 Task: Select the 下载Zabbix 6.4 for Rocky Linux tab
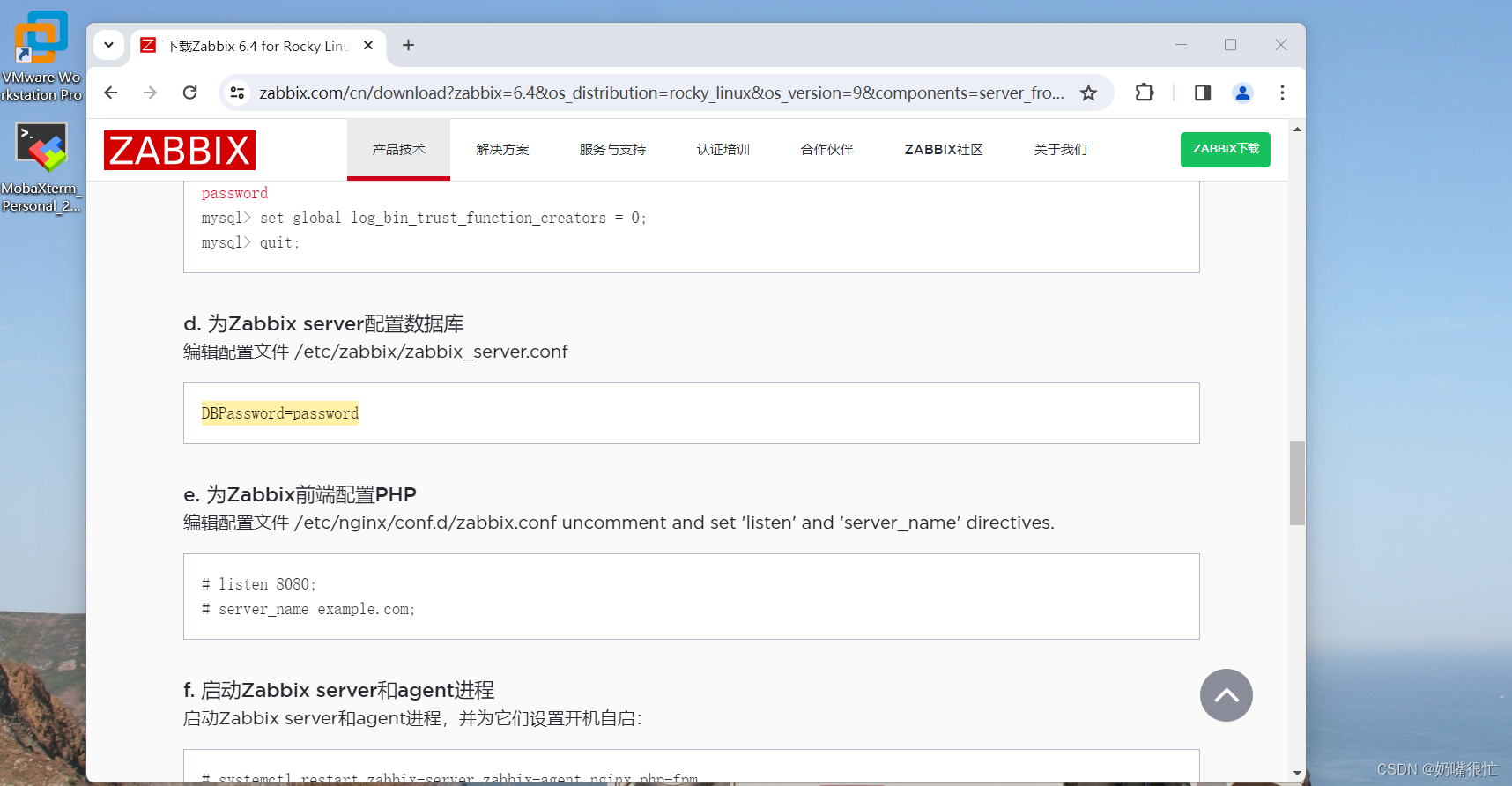[x=256, y=46]
